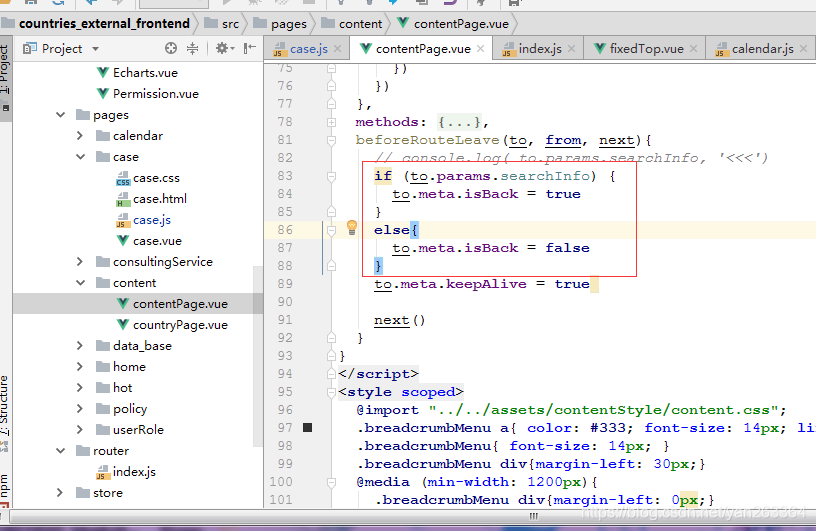The height and width of the screenshot is (531, 816).
Task: Click the @import statement on line 96
Action: click(x=571, y=410)
